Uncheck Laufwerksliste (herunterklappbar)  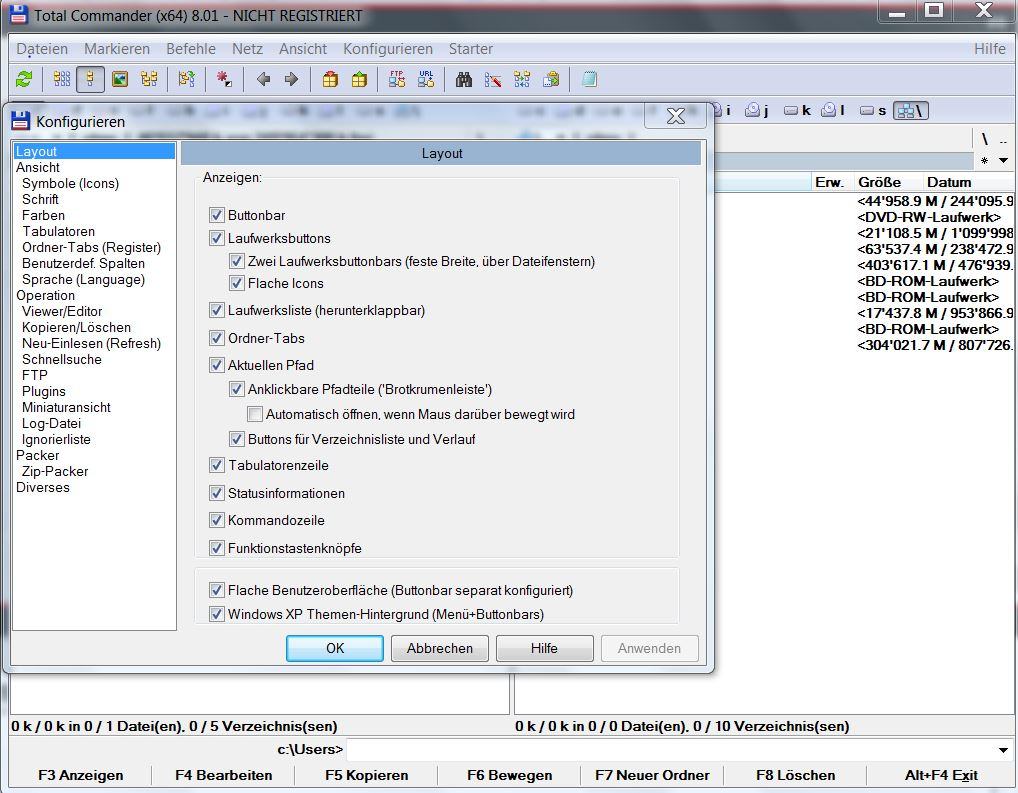click(217, 310)
